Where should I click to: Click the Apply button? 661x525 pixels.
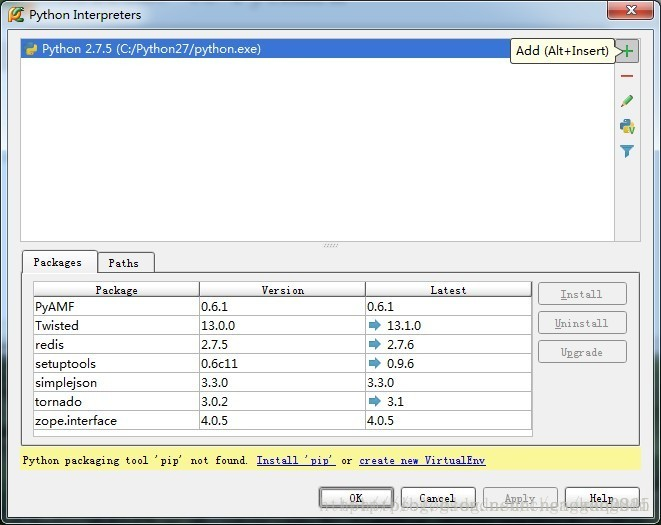520,498
